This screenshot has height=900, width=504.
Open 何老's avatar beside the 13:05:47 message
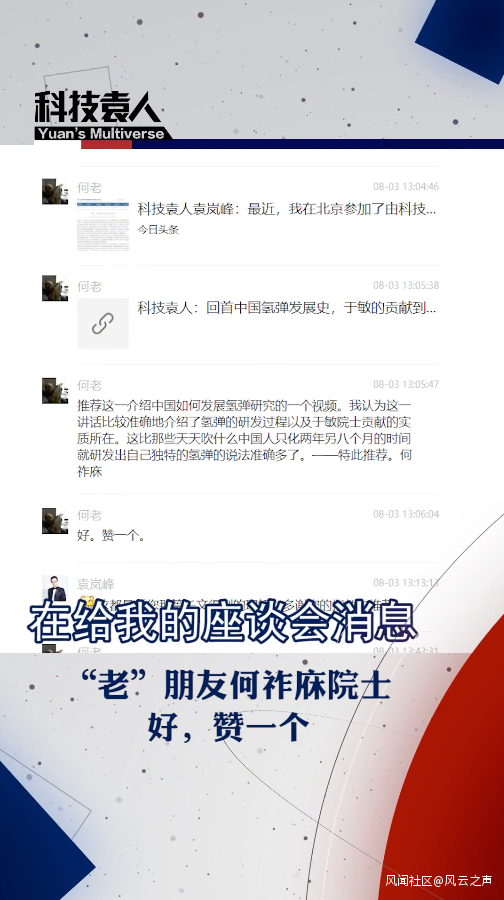[x=55, y=390]
